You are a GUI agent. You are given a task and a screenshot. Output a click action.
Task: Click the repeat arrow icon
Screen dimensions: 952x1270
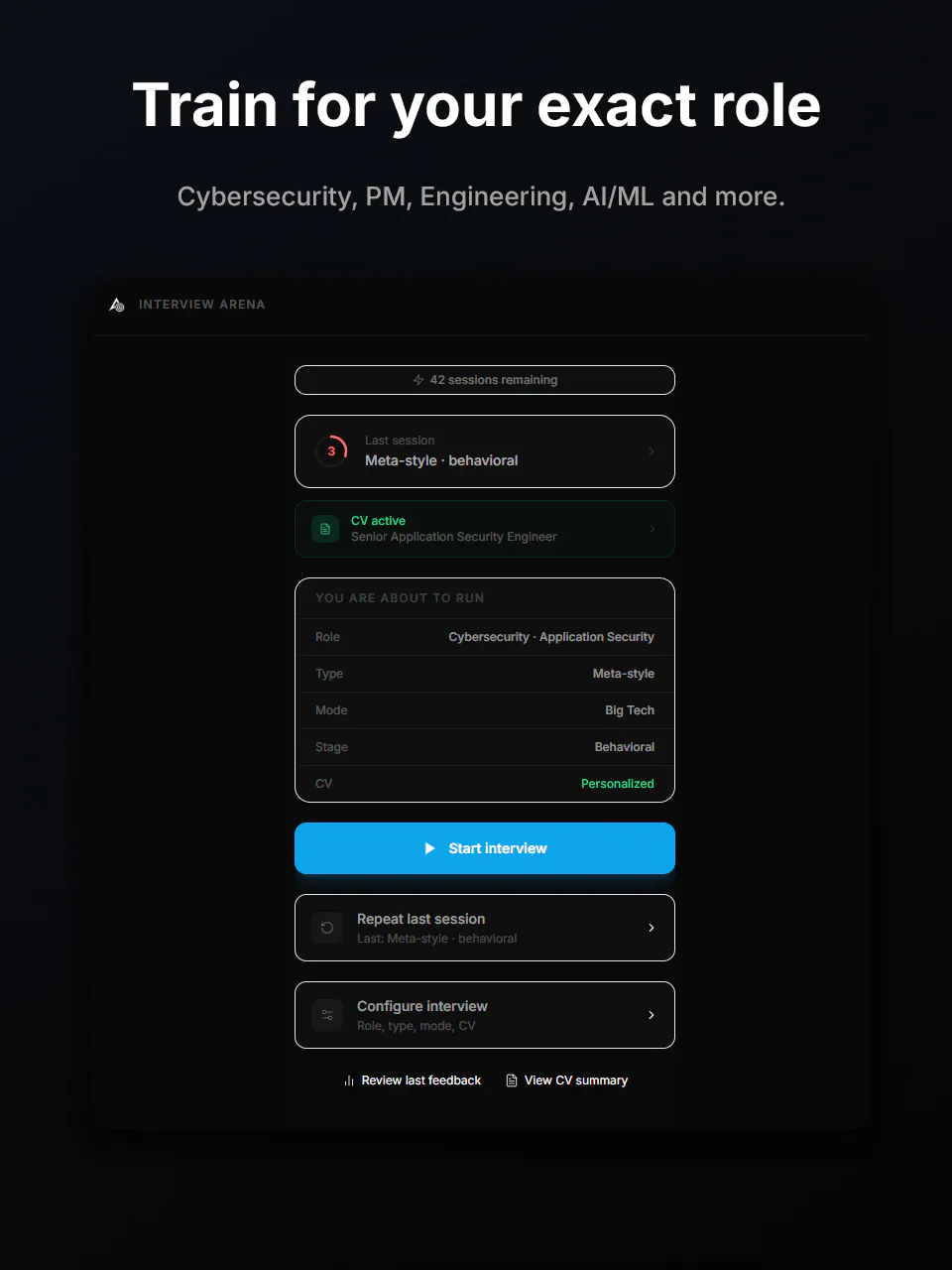click(x=327, y=928)
